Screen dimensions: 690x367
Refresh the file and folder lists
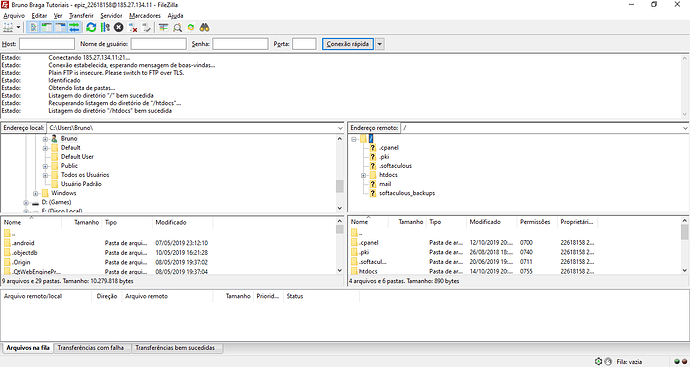pyautogui.click(x=91, y=28)
